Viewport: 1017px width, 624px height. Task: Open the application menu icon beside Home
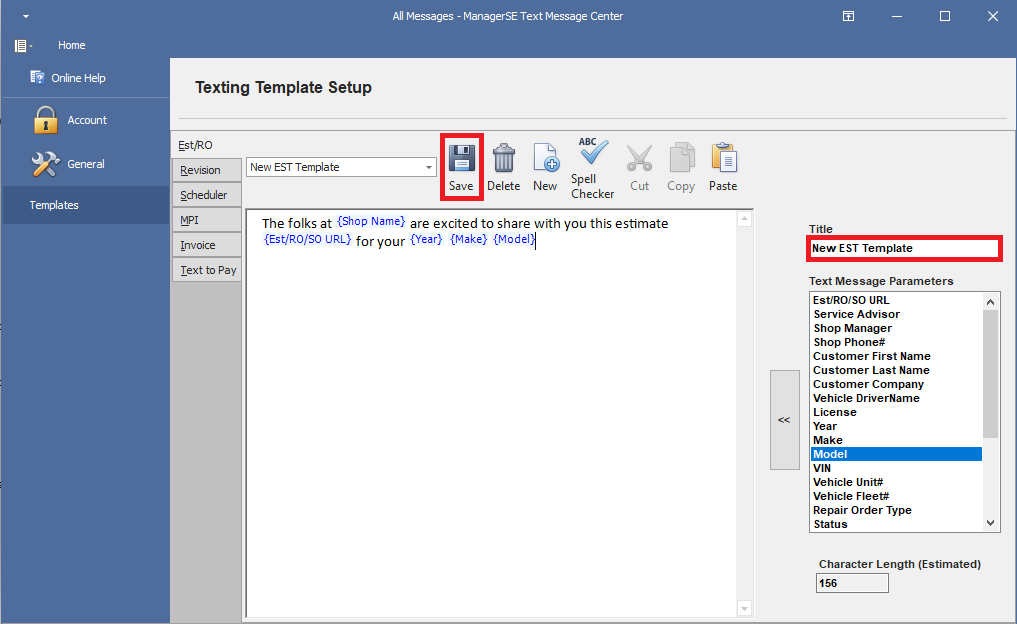pyautogui.click(x=23, y=45)
